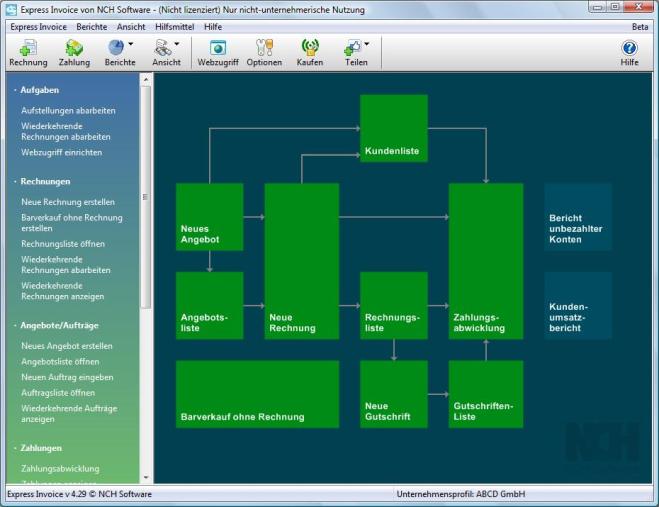This screenshot has width=659, height=507.
Task: Expand the Berichte toolbar dropdown arrow
Action: (x=131, y=44)
